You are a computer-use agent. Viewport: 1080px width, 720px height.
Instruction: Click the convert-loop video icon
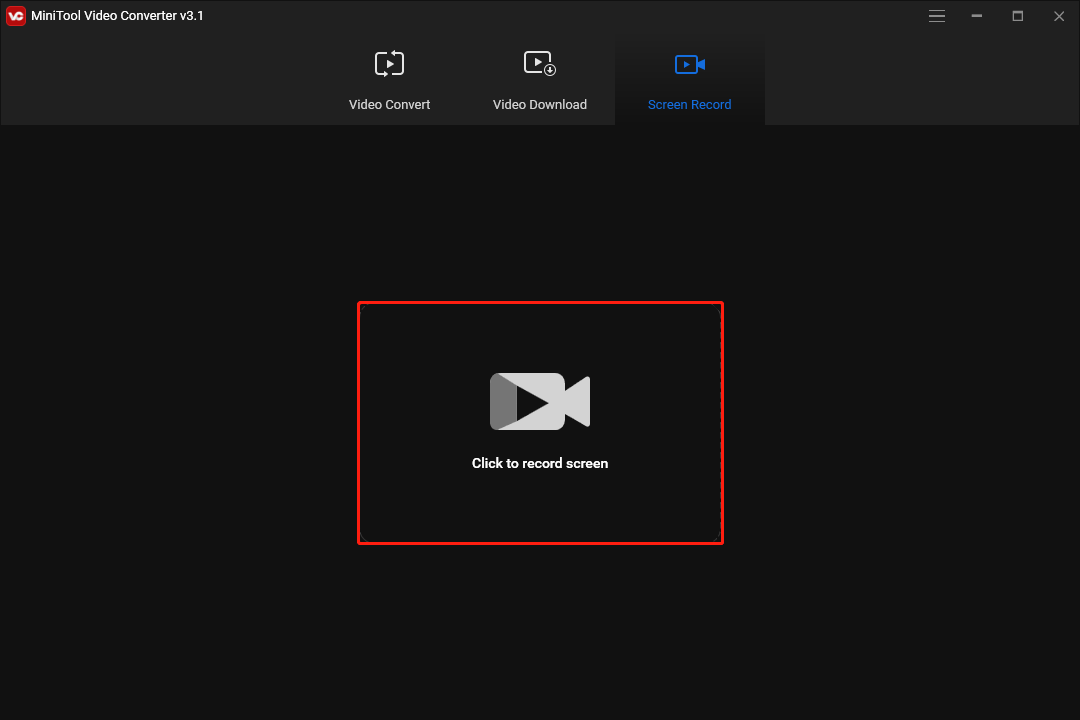click(389, 63)
